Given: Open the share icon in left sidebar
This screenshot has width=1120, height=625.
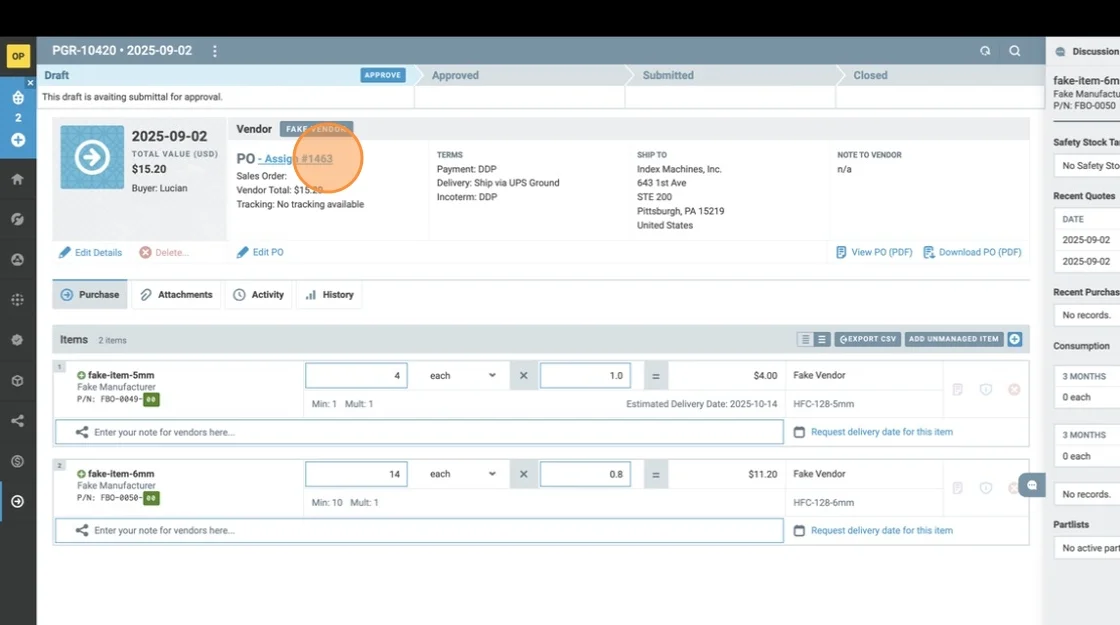Looking at the screenshot, I should tap(17, 421).
